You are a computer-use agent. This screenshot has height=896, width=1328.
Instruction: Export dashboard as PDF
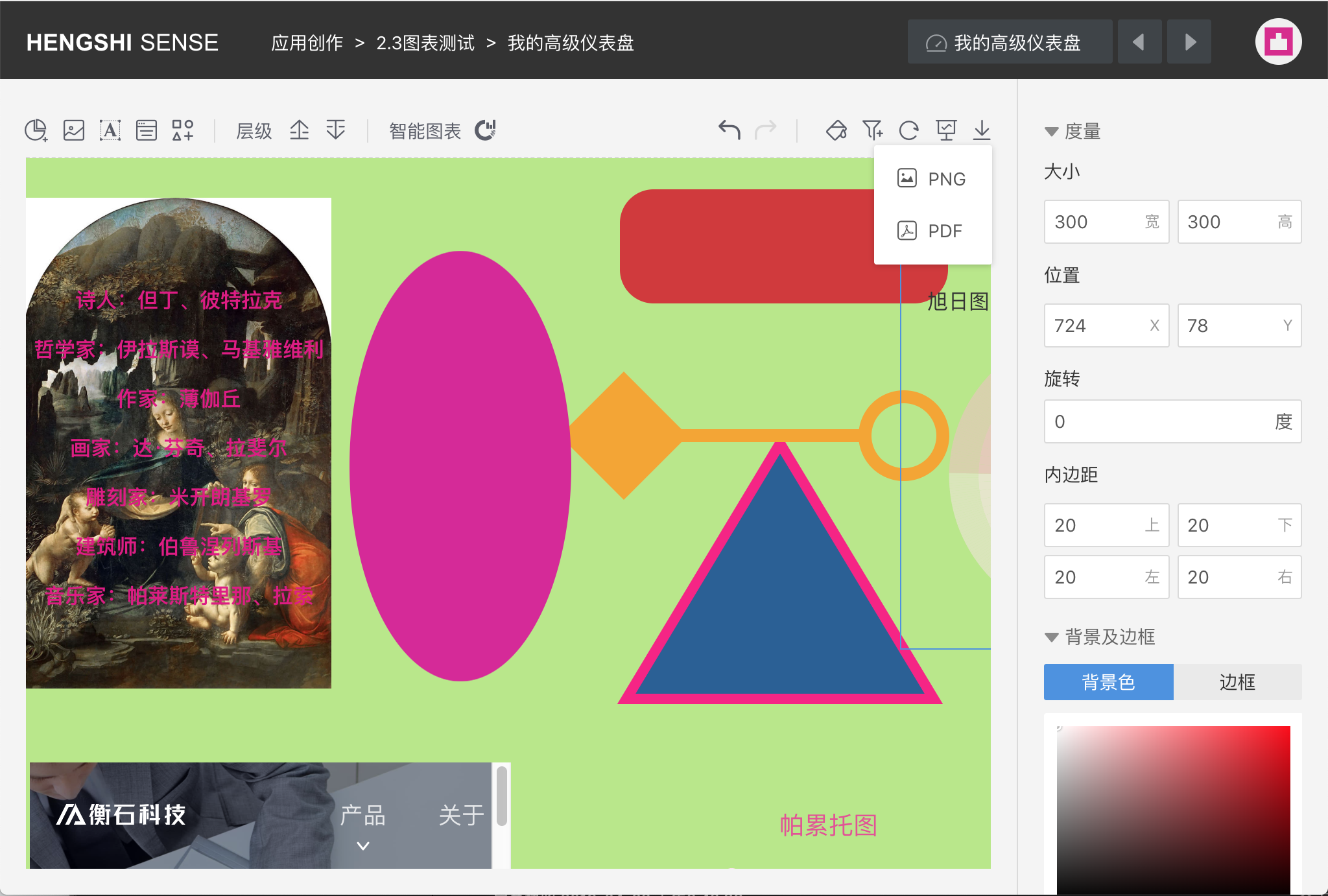pos(932,231)
